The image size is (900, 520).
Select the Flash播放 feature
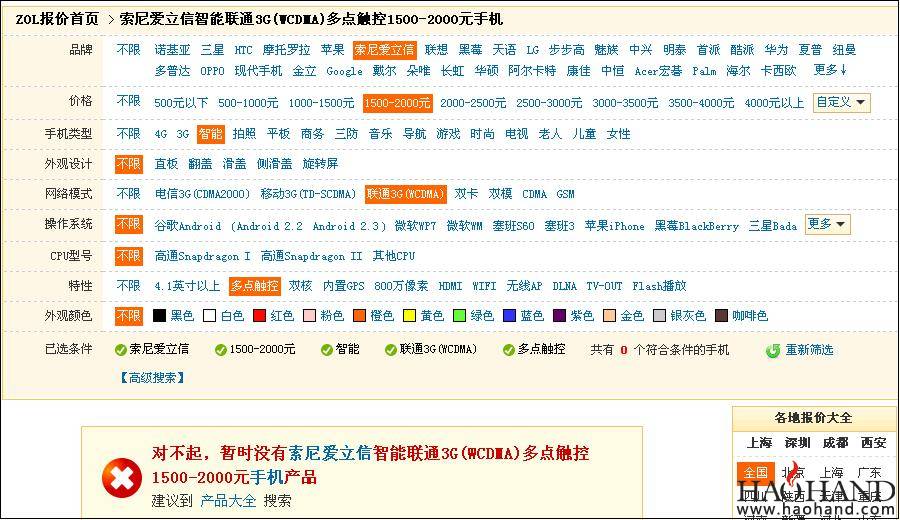pyautogui.click(x=660, y=286)
